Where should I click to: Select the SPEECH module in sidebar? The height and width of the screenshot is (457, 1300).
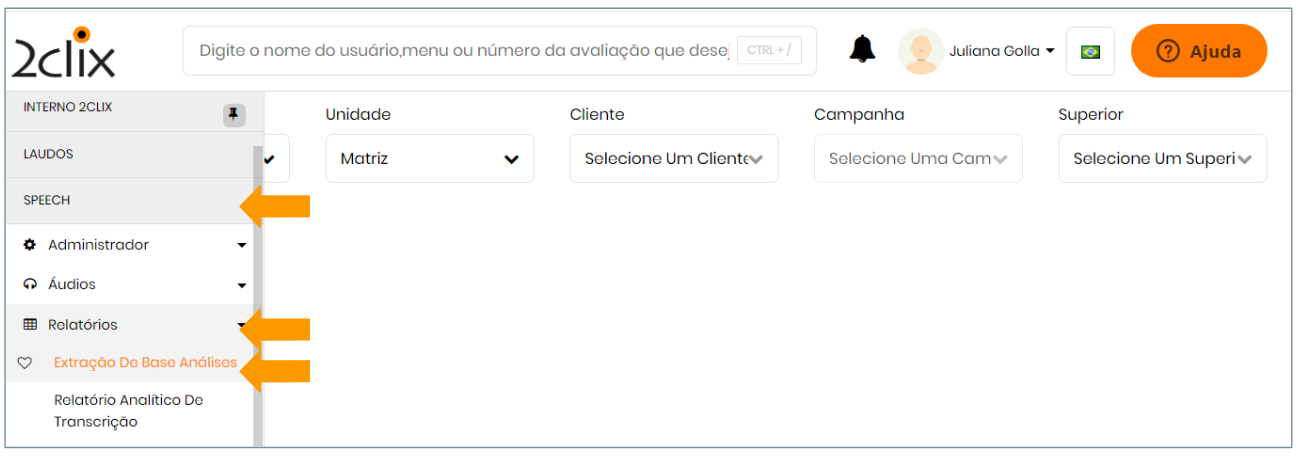click(x=47, y=200)
